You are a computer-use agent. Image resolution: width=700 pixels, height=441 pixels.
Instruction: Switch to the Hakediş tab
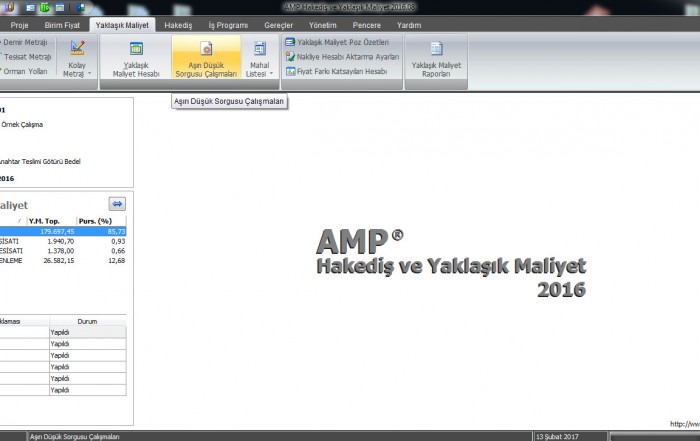tap(178, 23)
